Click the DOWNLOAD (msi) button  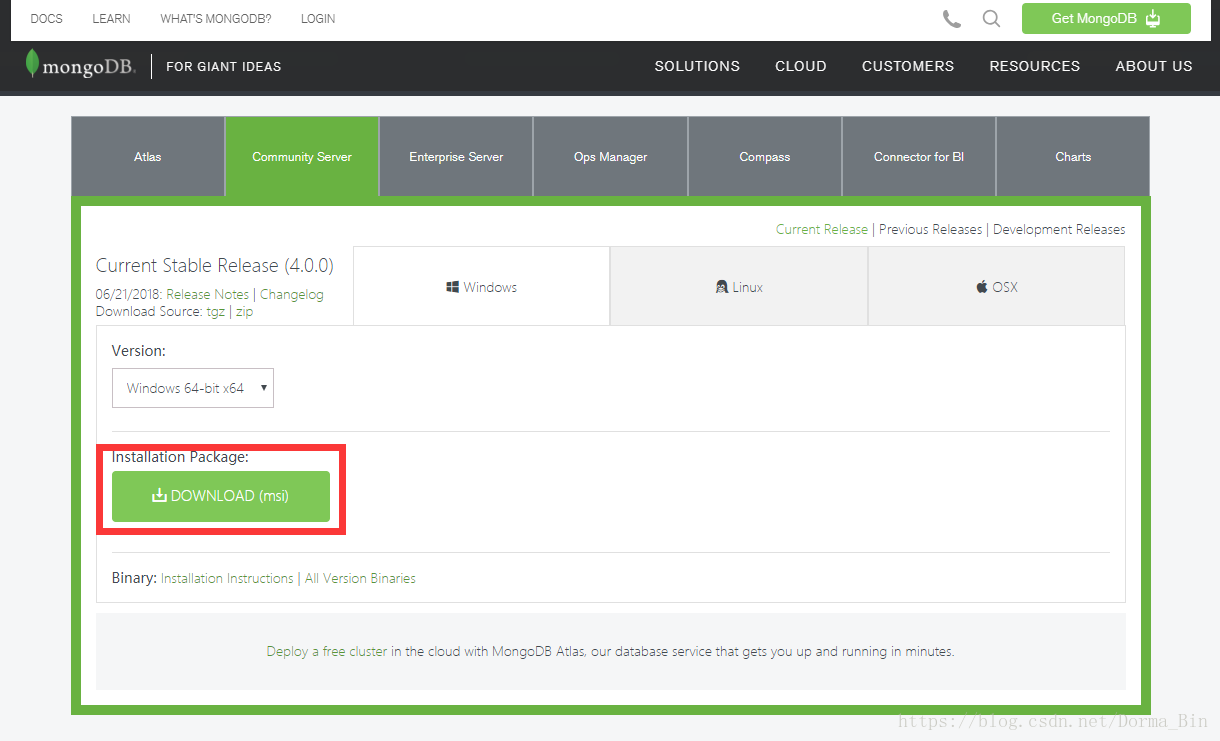(x=220, y=496)
